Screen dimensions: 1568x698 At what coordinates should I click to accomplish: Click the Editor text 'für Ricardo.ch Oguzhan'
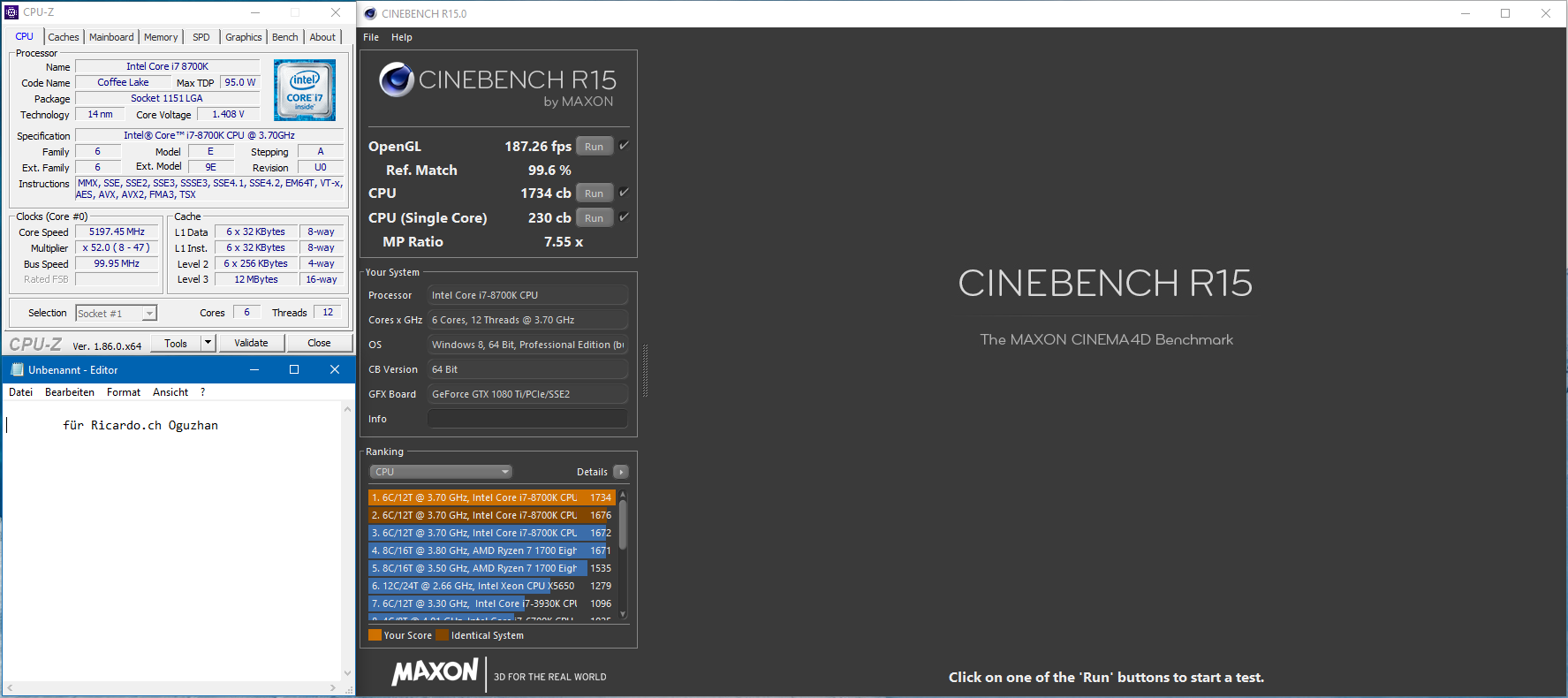(140, 425)
